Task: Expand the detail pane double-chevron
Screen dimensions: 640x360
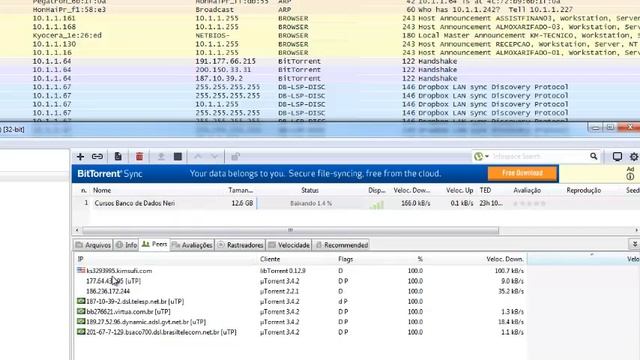Action: pos(635,244)
